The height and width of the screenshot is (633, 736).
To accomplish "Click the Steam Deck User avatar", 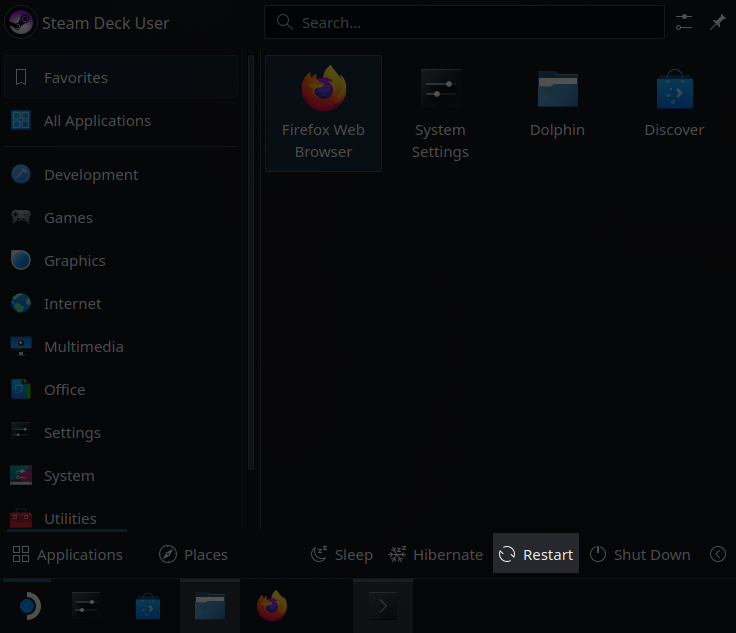I will coord(21,22).
